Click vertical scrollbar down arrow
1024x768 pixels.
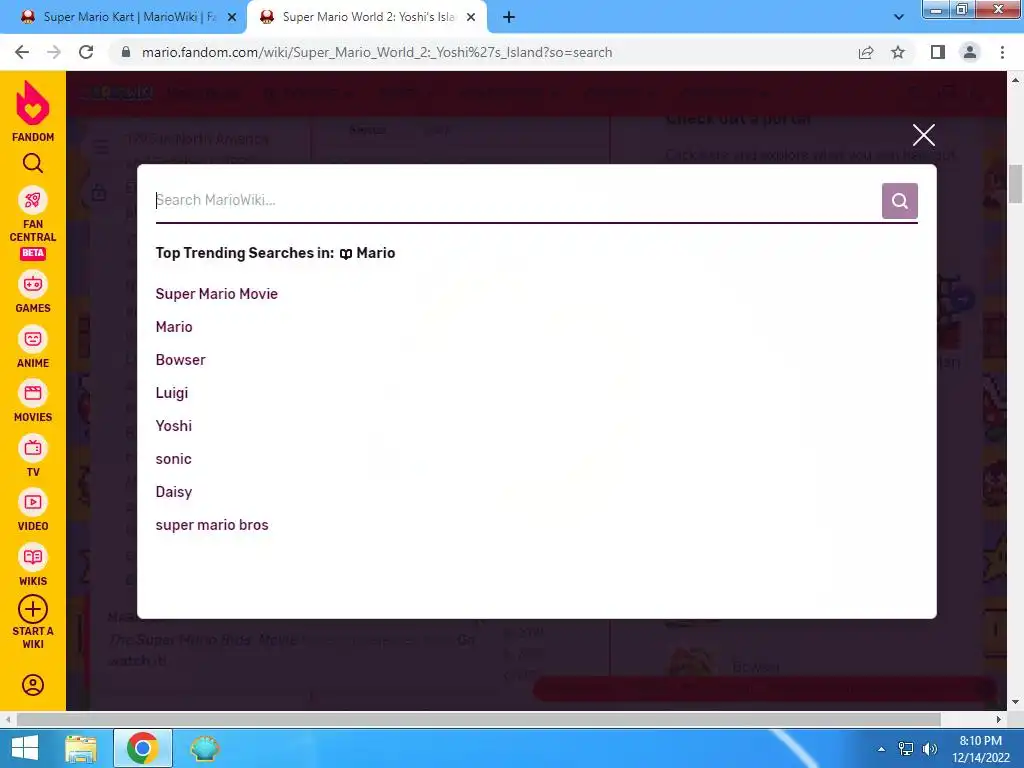click(1015, 702)
